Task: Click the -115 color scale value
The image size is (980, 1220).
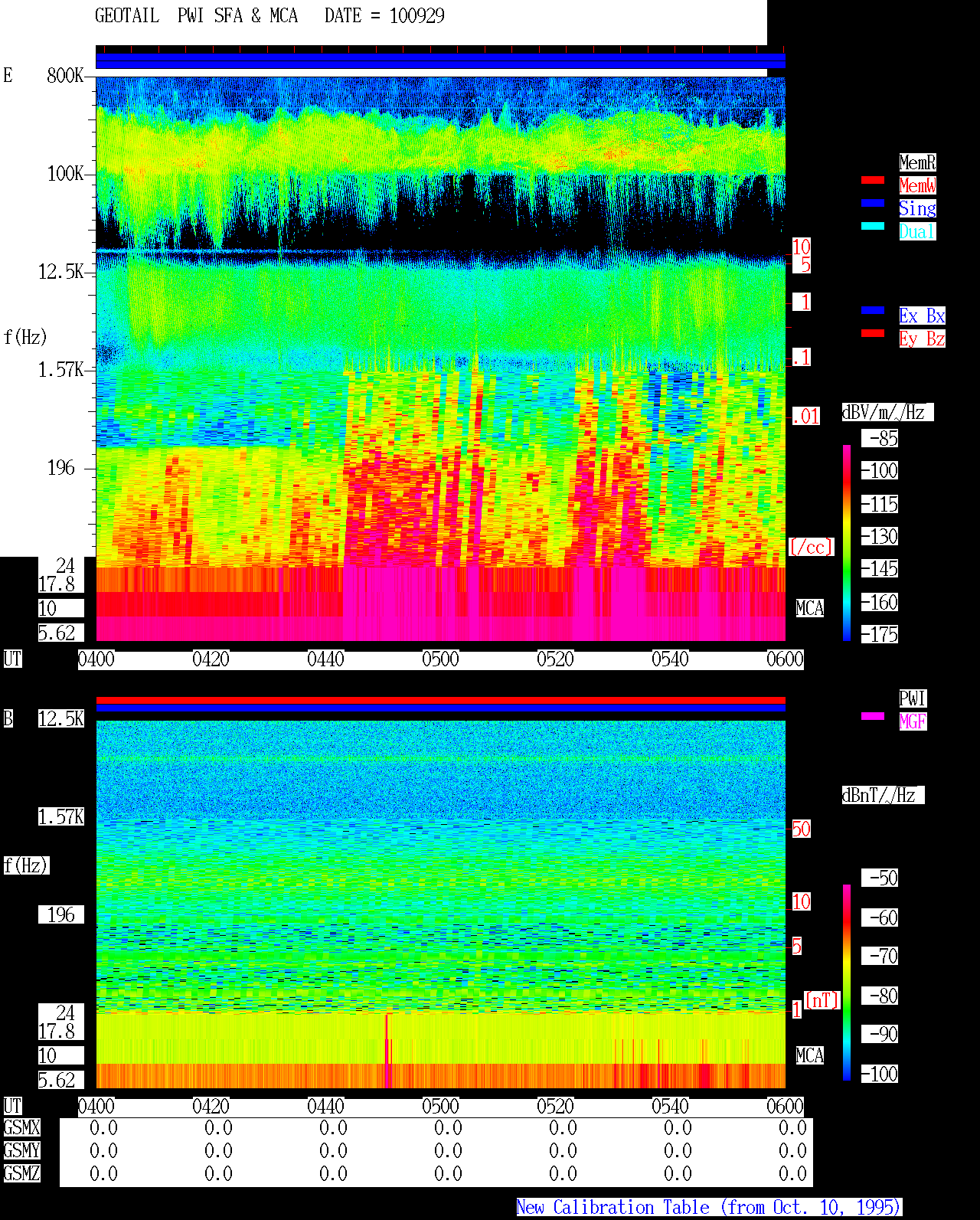Action: 880,504
